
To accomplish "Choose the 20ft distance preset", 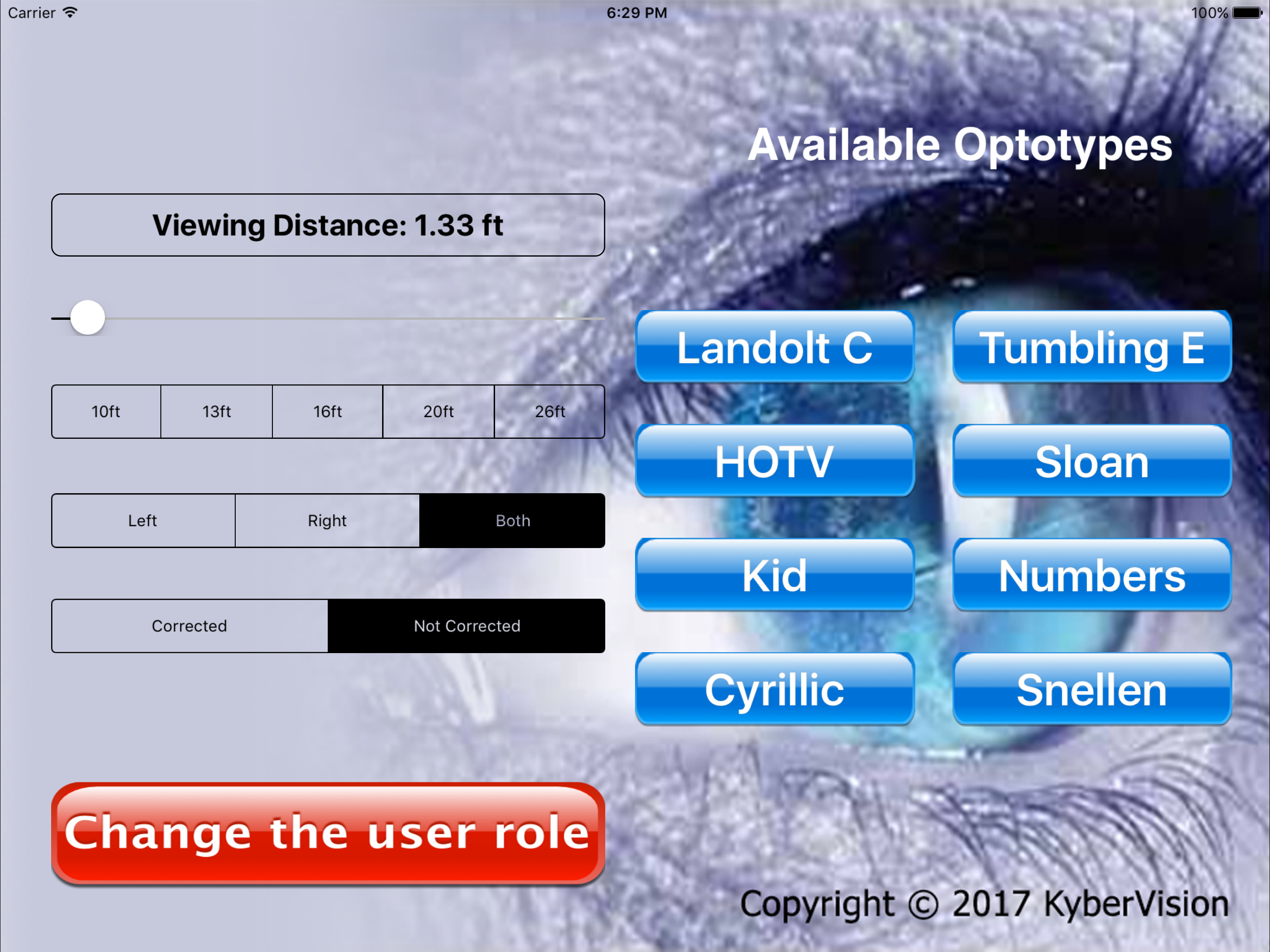I will click(438, 412).
